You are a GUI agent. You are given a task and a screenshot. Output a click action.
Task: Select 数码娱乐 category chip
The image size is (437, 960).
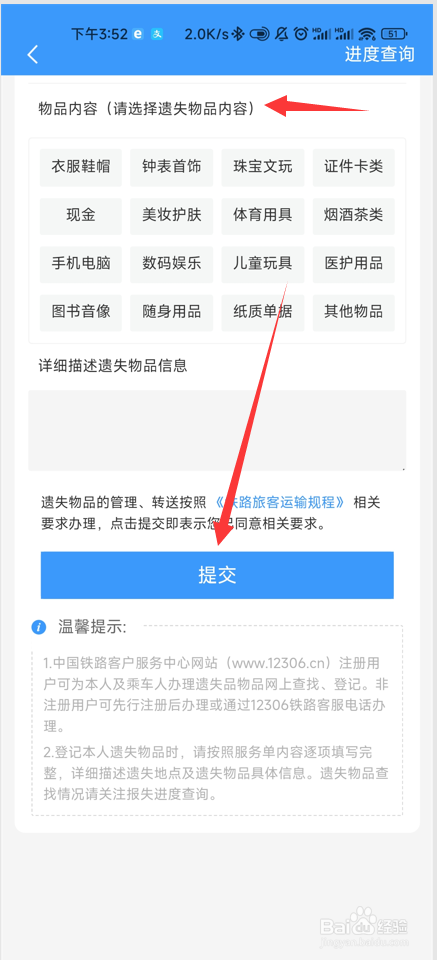tap(171, 264)
